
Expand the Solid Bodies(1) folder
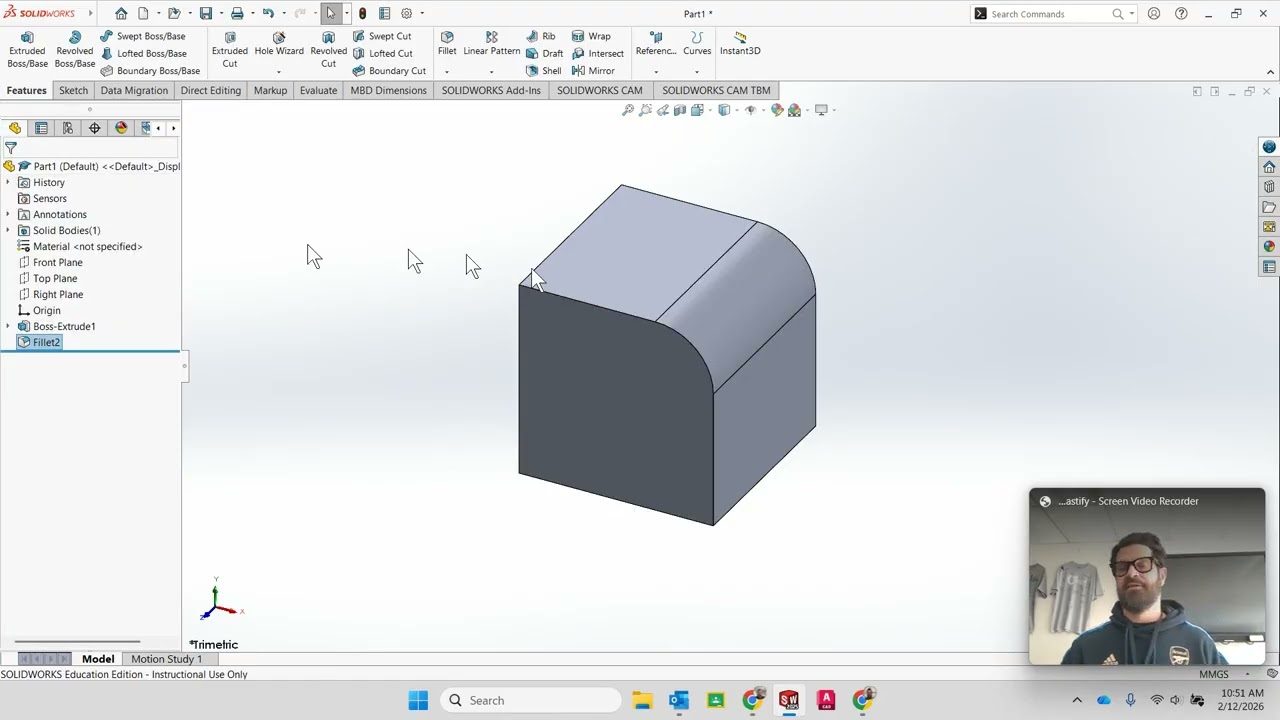(8, 230)
